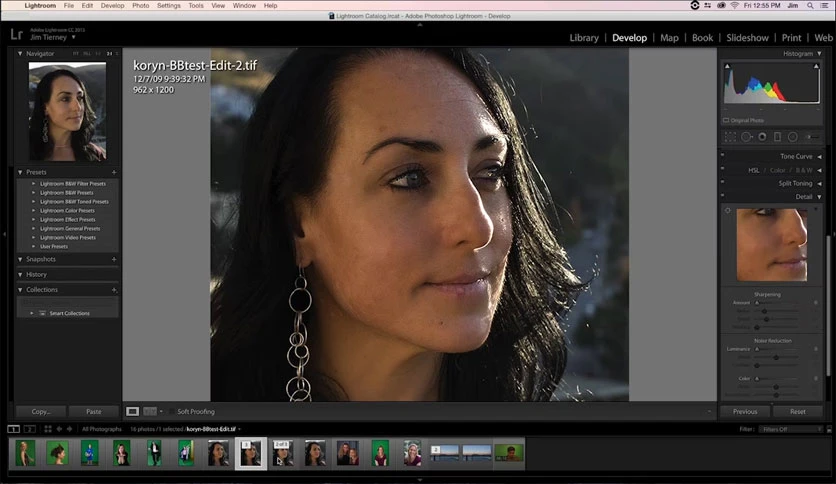Image resolution: width=836 pixels, height=484 pixels.
Task: Click the Lr Lightroom logo
Action: pos(17,34)
